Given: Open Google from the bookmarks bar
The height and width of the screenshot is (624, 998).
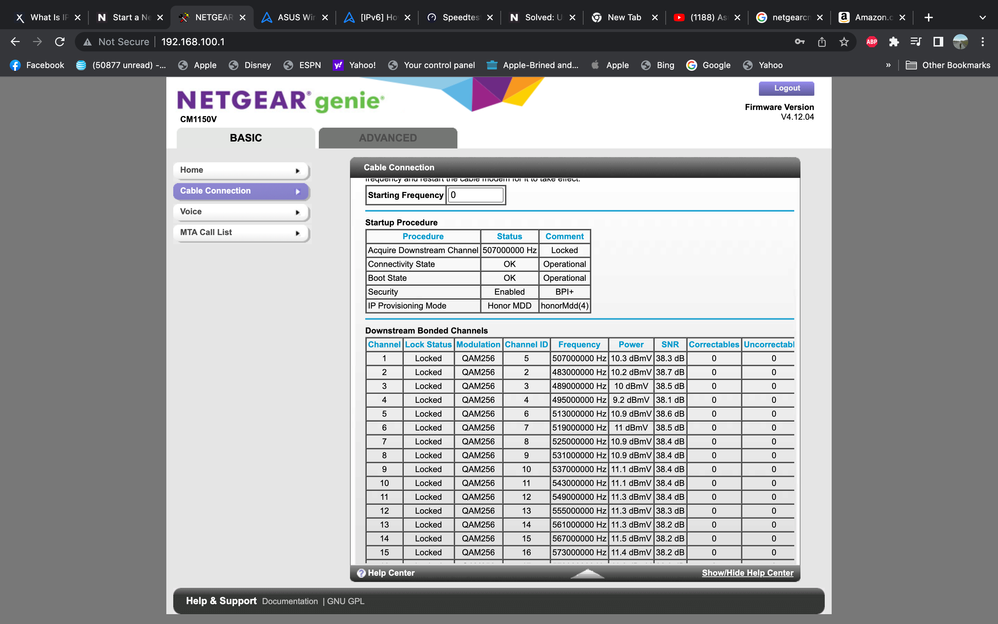Looking at the screenshot, I should 708,65.
